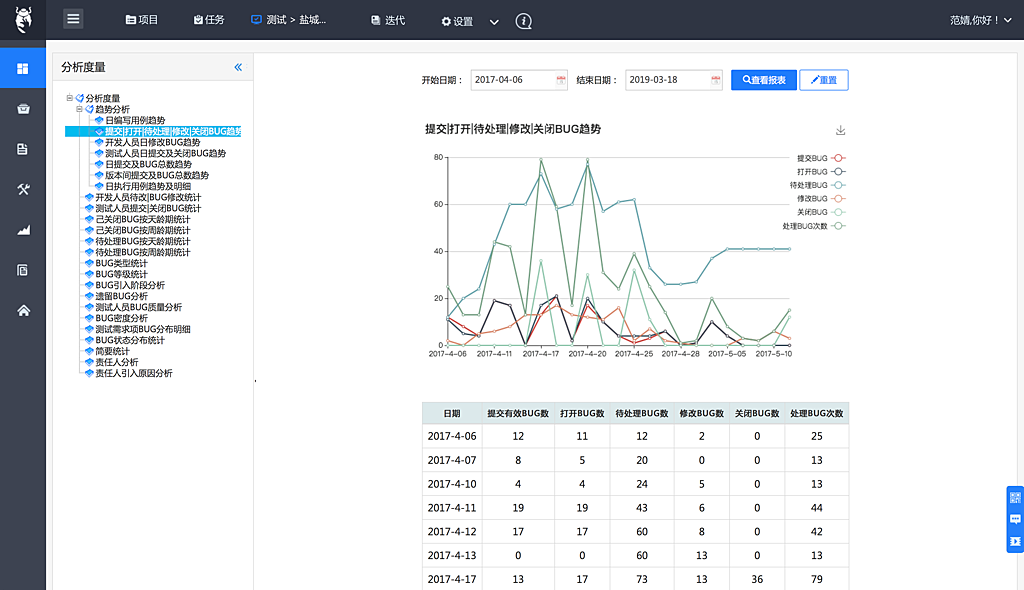Open calendar picker for start date
The width and height of the screenshot is (1024, 590).
tap(560, 80)
